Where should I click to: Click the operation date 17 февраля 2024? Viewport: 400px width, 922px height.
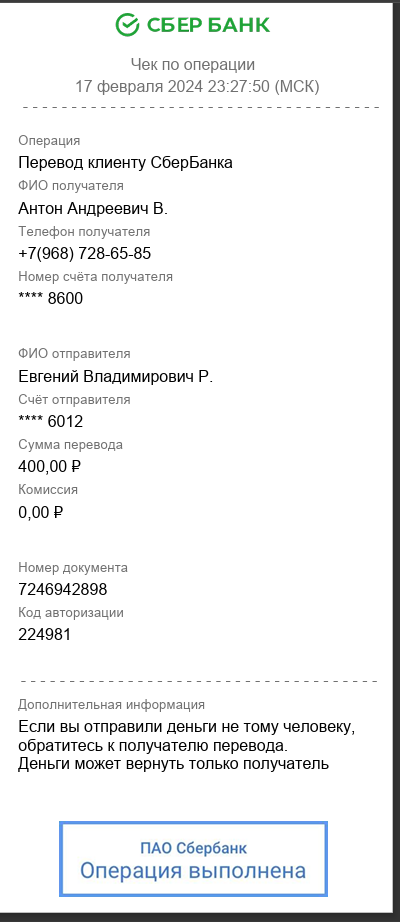coord(139,86)
